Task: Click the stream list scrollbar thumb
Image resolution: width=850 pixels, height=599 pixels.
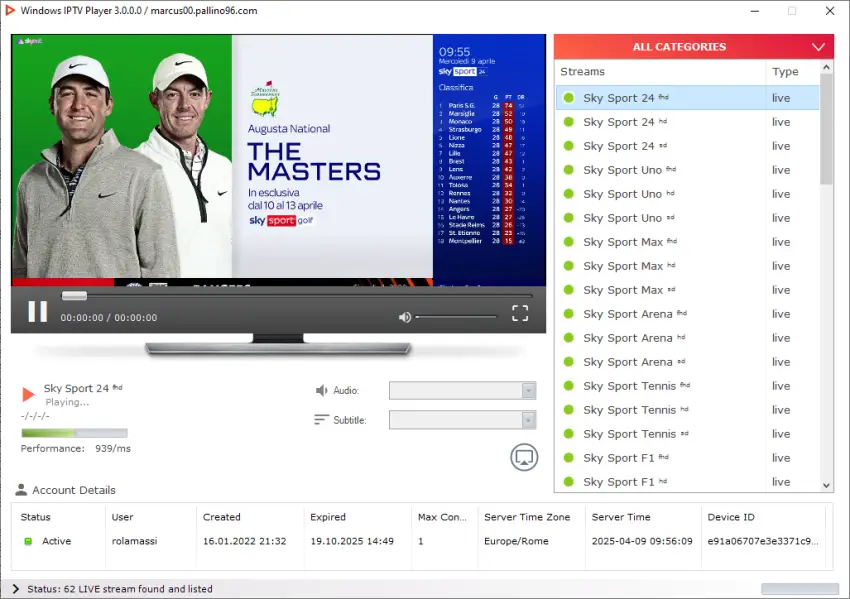Action: 826,129
